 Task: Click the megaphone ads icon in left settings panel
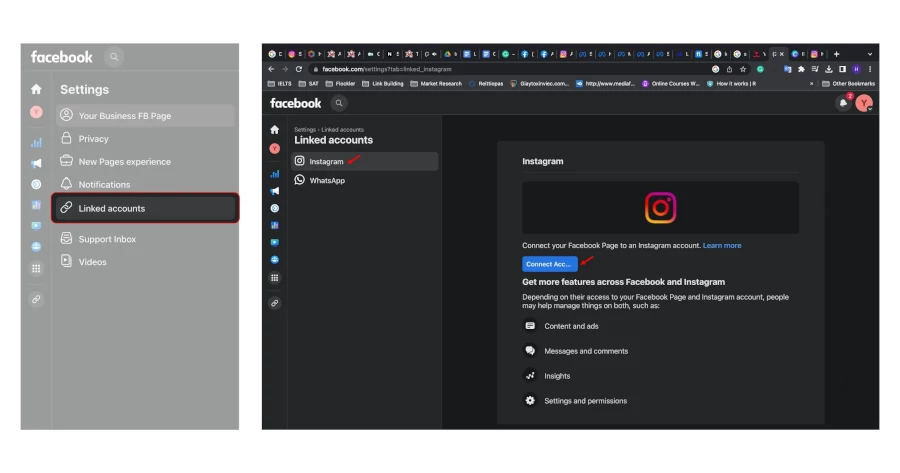point(36,164)
